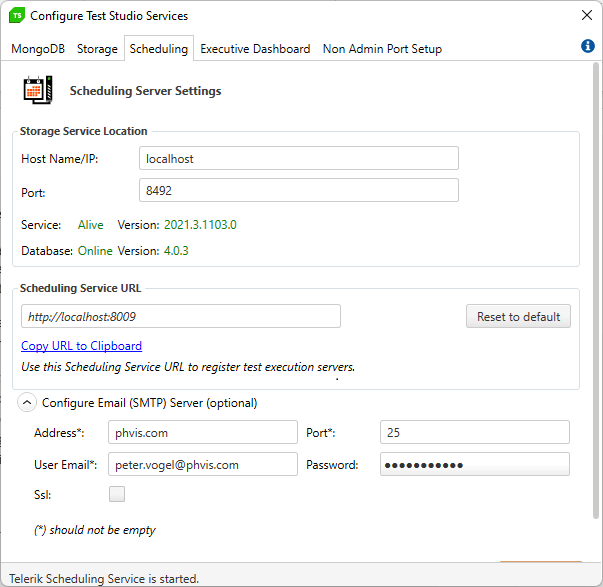Click the service version 2021.3.1103.0
This screenshot has height=587, width=603.
(200, 225)
